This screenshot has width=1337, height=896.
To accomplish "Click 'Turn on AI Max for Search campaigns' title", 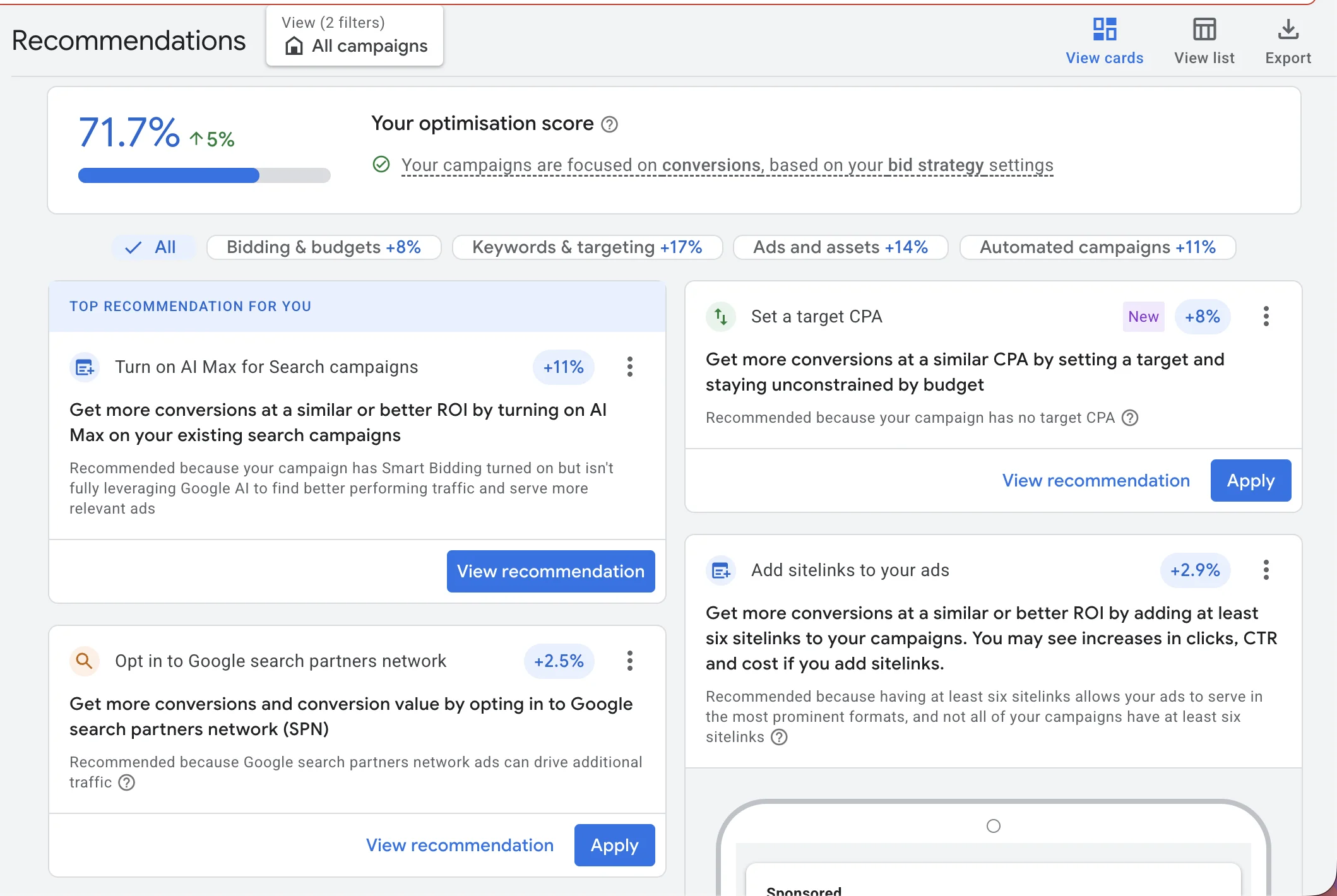I will [x=266, y=367].
